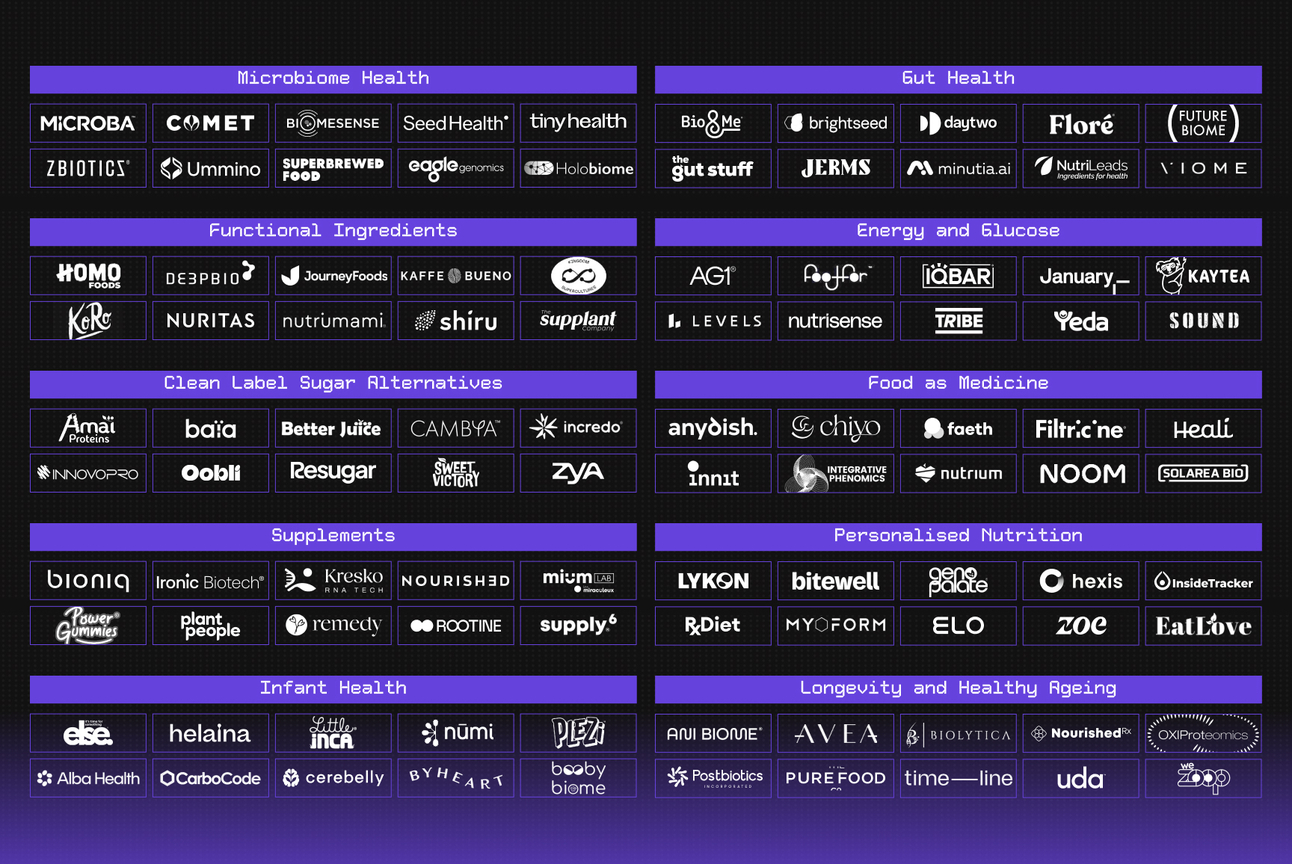This screenshot has height=864, width=1292.
Task: Open the Sweet Victory logo tile
Action: pyautogui.click(x=456, y=473)
